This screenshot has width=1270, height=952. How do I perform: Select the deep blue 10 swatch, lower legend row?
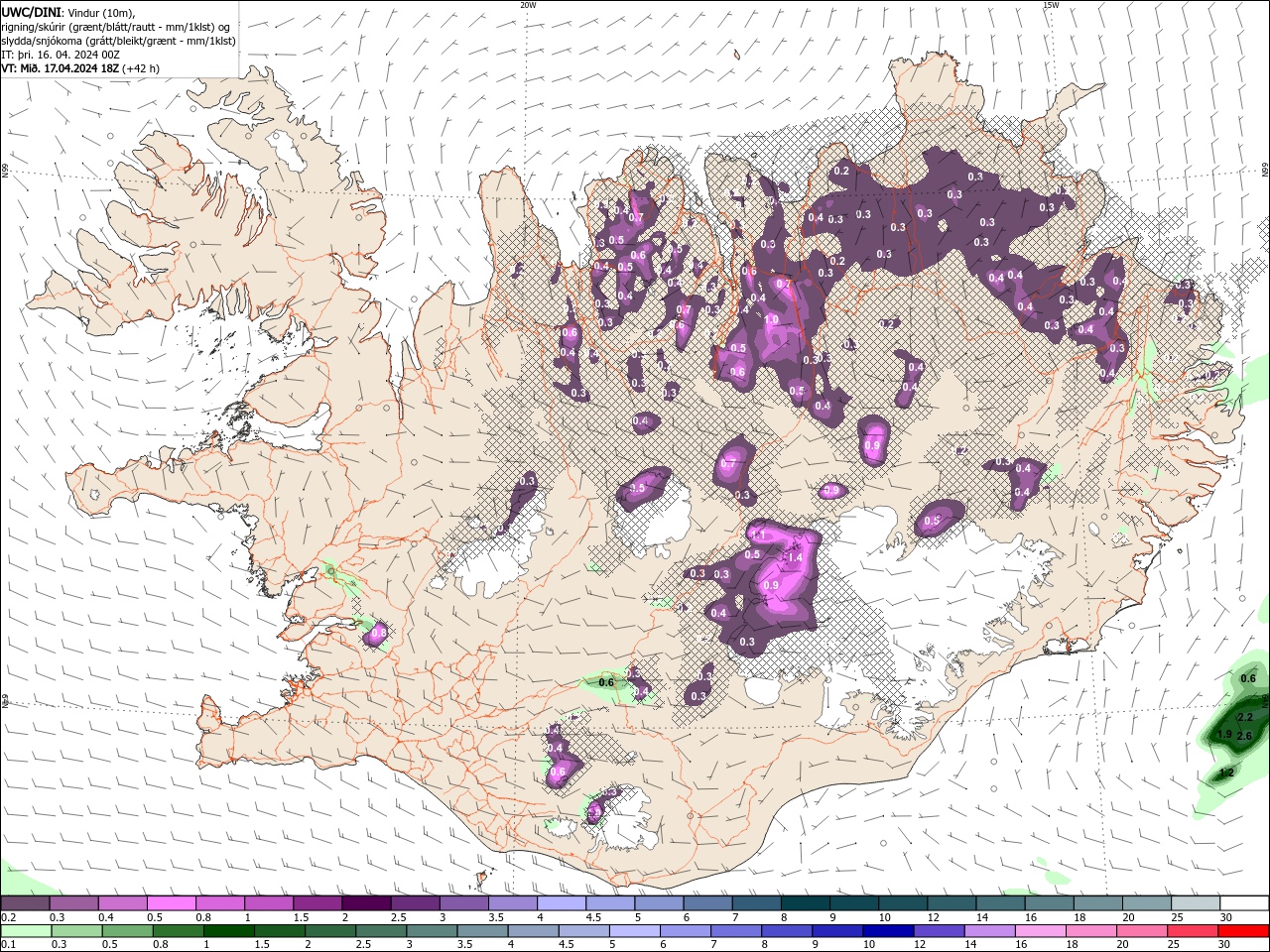click(889, 930)
